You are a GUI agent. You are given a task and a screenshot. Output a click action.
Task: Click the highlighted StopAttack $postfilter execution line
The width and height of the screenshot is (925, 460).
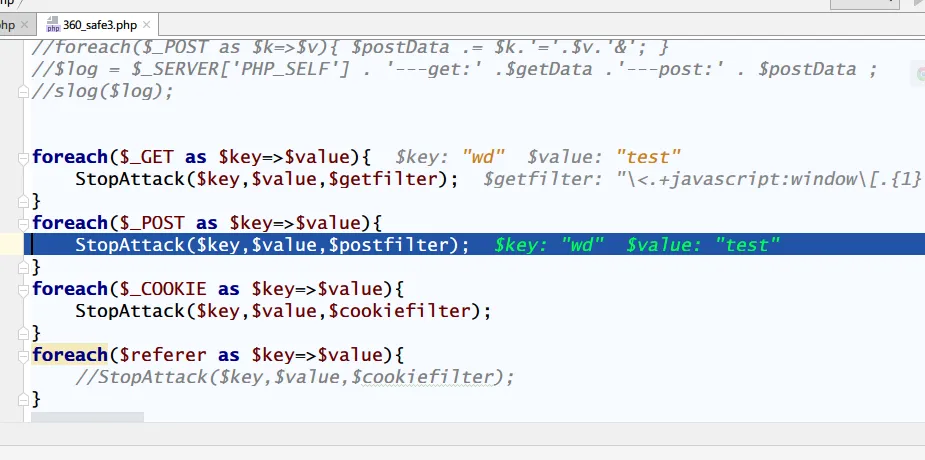coord(272,245)
